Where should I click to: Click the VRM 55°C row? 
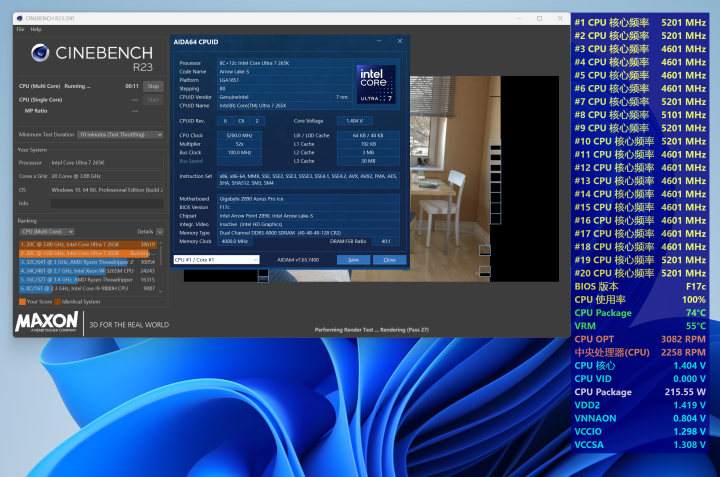640,326
